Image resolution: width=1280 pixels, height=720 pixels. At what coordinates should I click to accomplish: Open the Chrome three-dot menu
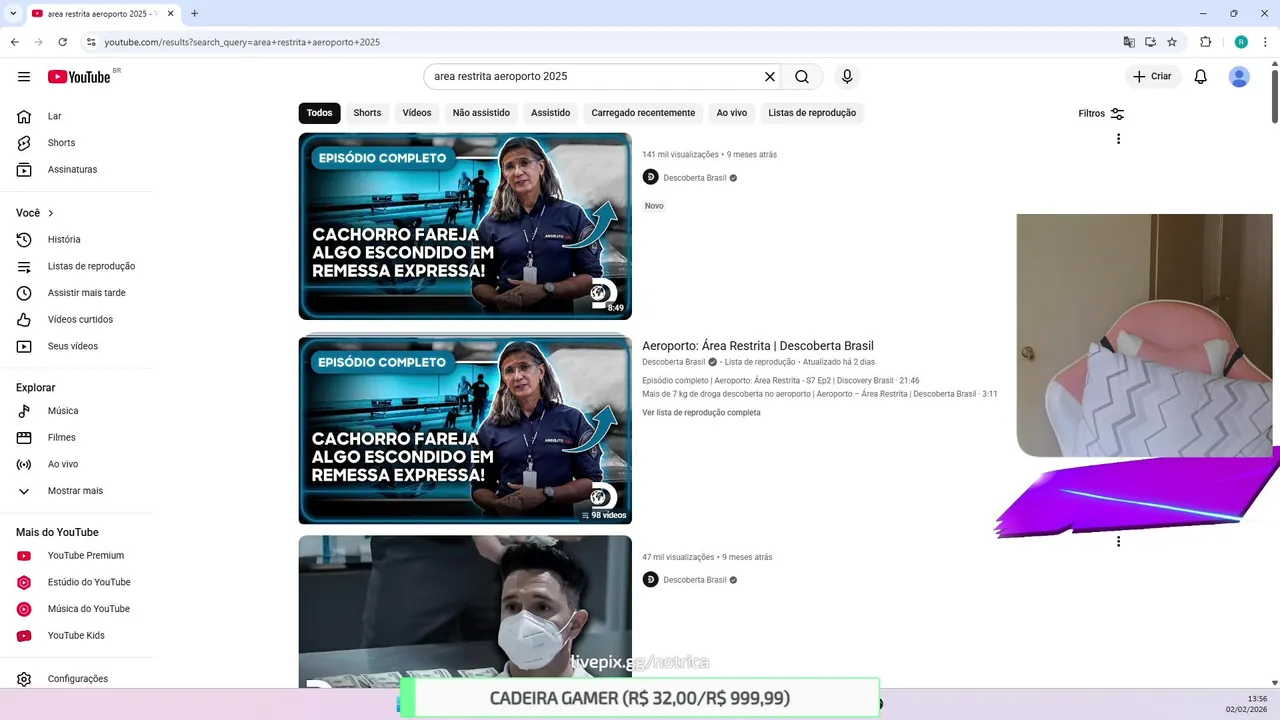coord(1265,42)
